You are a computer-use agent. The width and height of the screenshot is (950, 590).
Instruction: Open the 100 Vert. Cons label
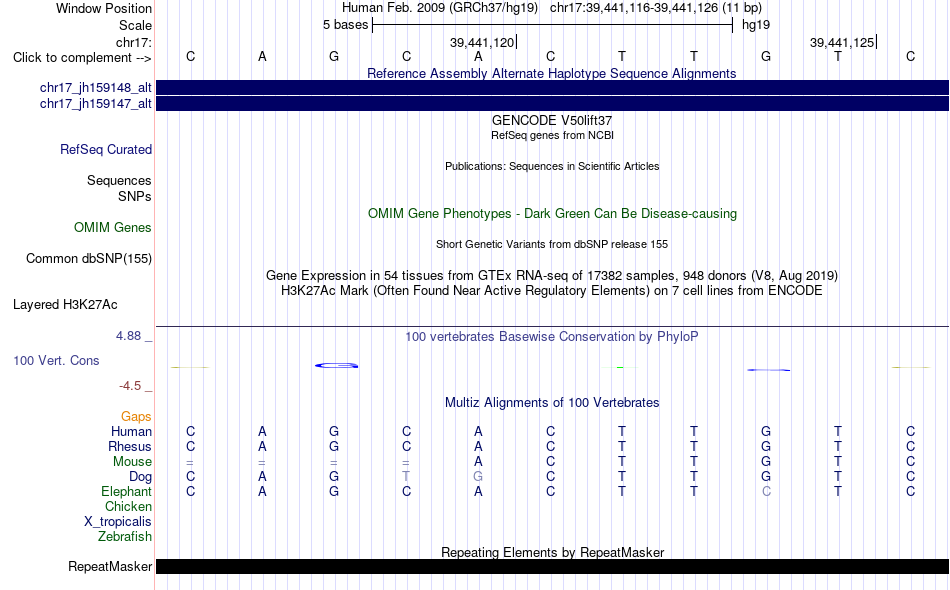tap(56, 360)
